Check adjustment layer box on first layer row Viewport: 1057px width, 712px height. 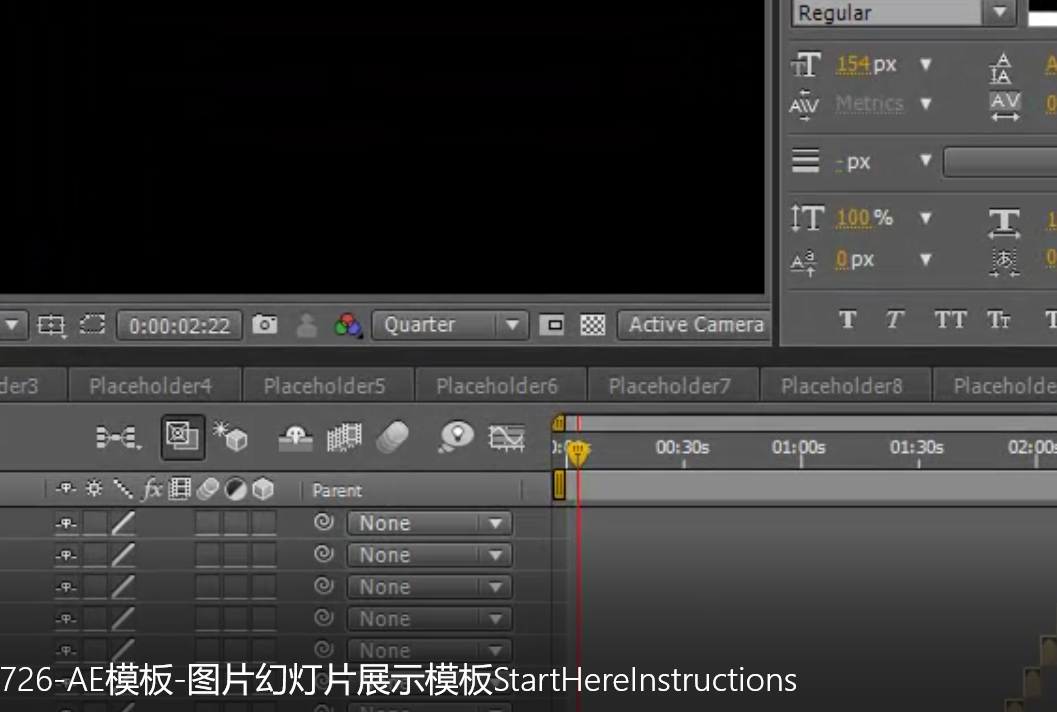click(x=235, y=523)
